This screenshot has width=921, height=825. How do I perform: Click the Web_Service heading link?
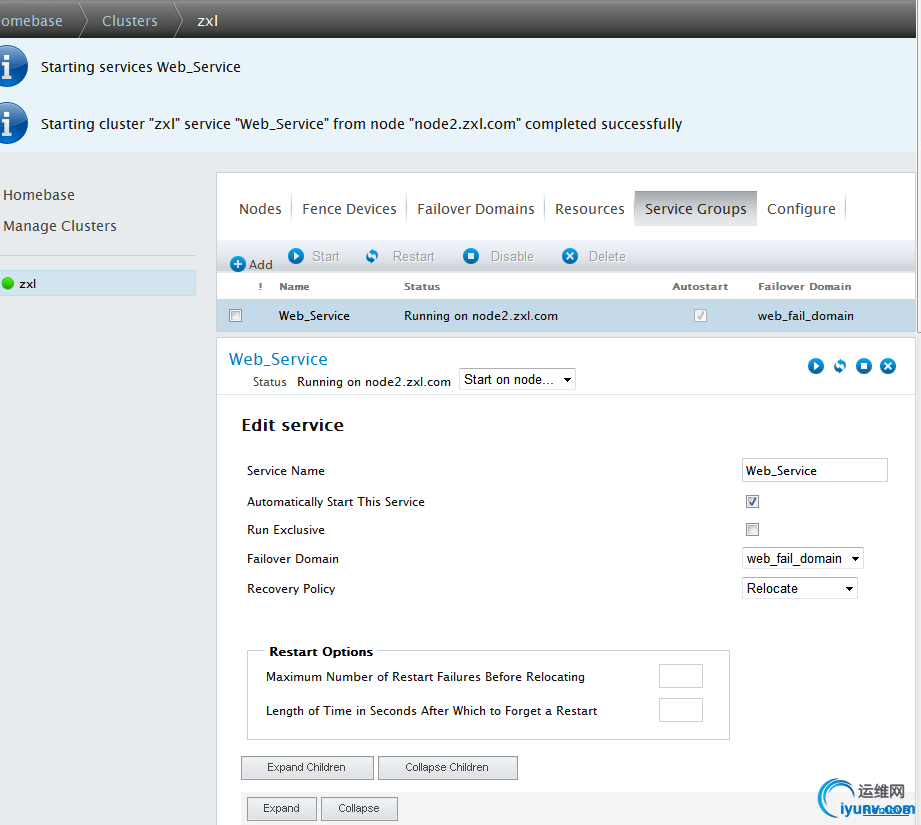[x=278, y=359]
